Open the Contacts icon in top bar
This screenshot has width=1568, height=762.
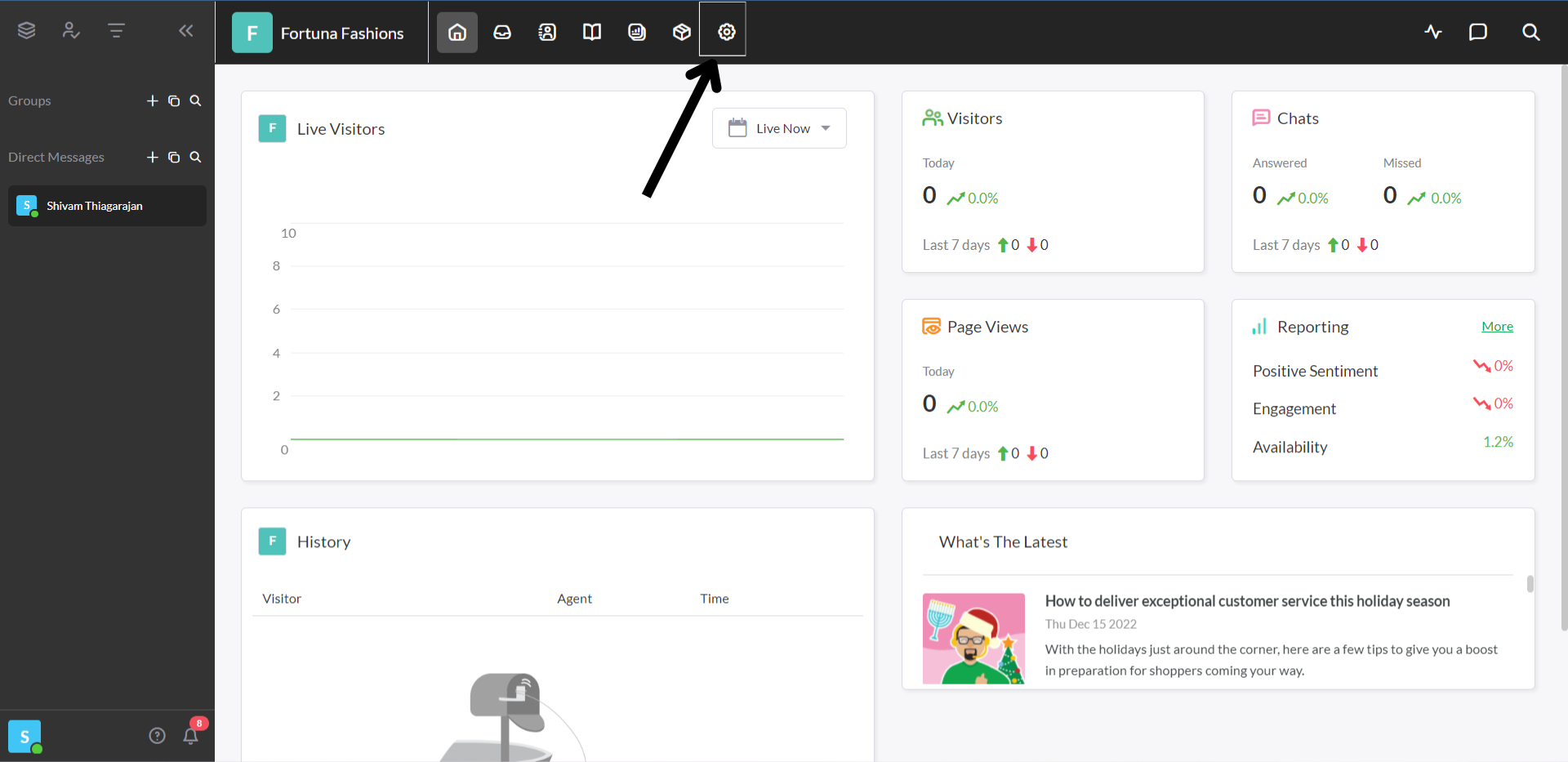coord(547,32)
